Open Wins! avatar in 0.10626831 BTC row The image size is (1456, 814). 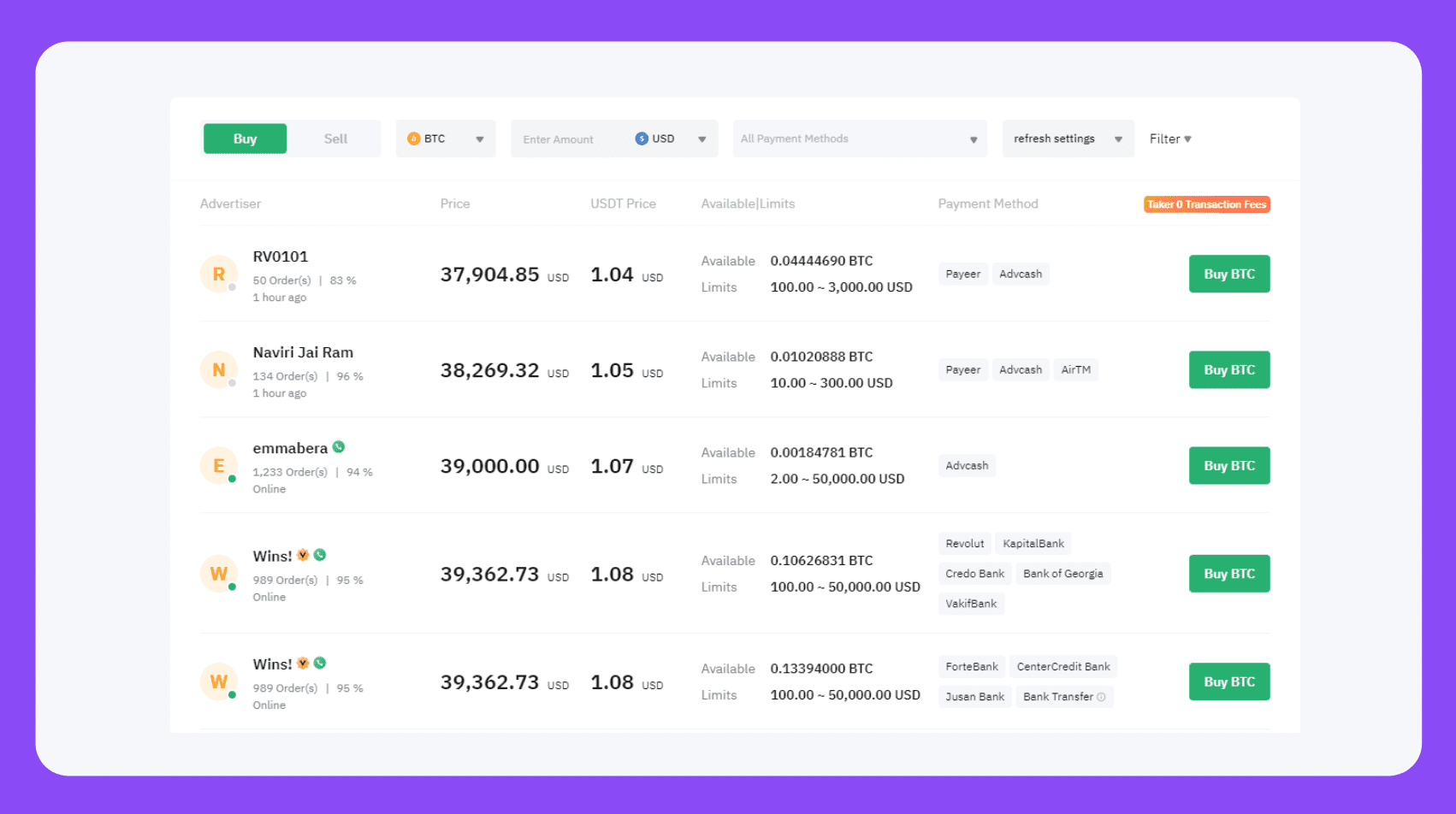219,574
